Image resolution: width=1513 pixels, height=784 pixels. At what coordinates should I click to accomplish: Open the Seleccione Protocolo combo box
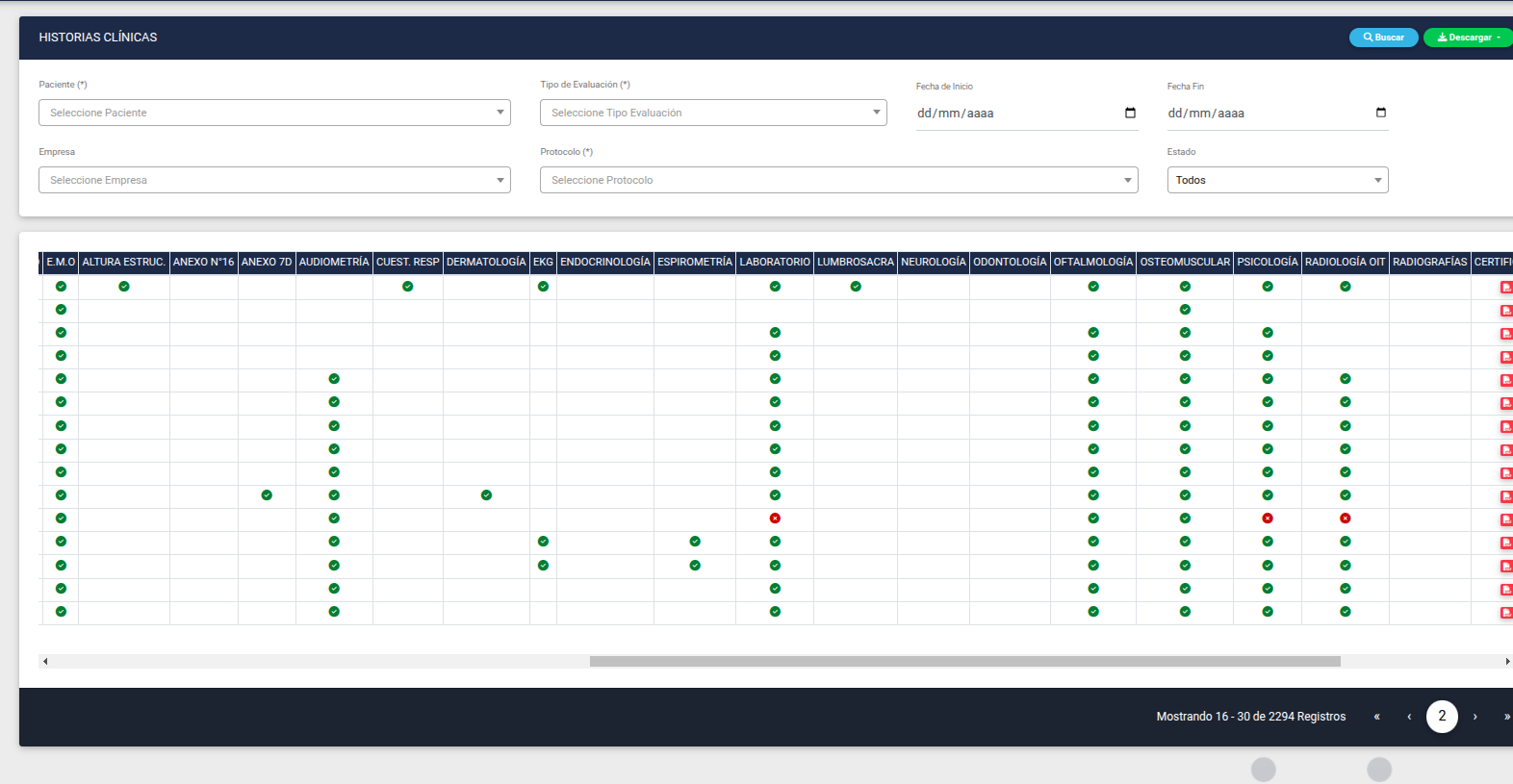pyautogui.click(x=838, y=180)
